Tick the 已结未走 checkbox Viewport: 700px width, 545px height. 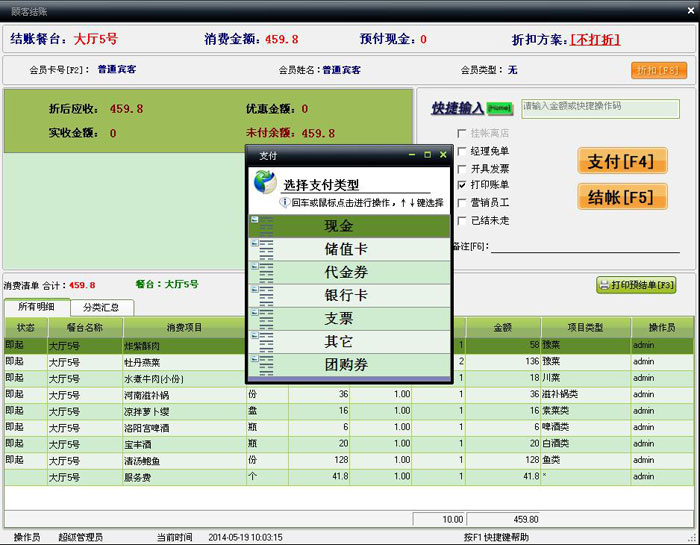click(x=462, y=220)
